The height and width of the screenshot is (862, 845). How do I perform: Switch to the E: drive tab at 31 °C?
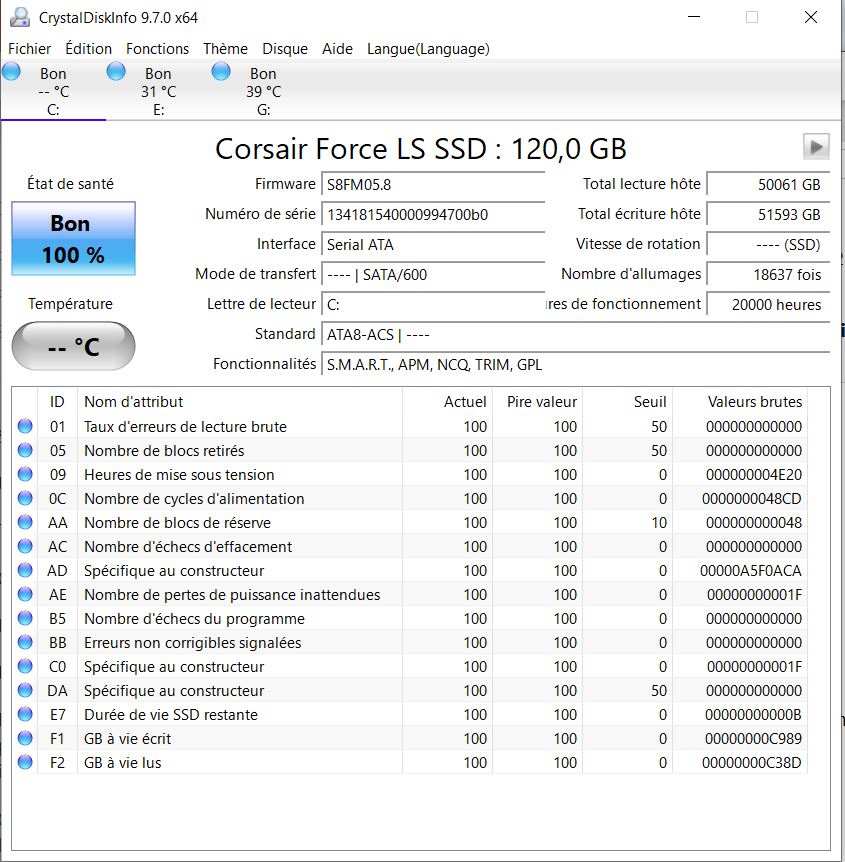coord(158,91)
